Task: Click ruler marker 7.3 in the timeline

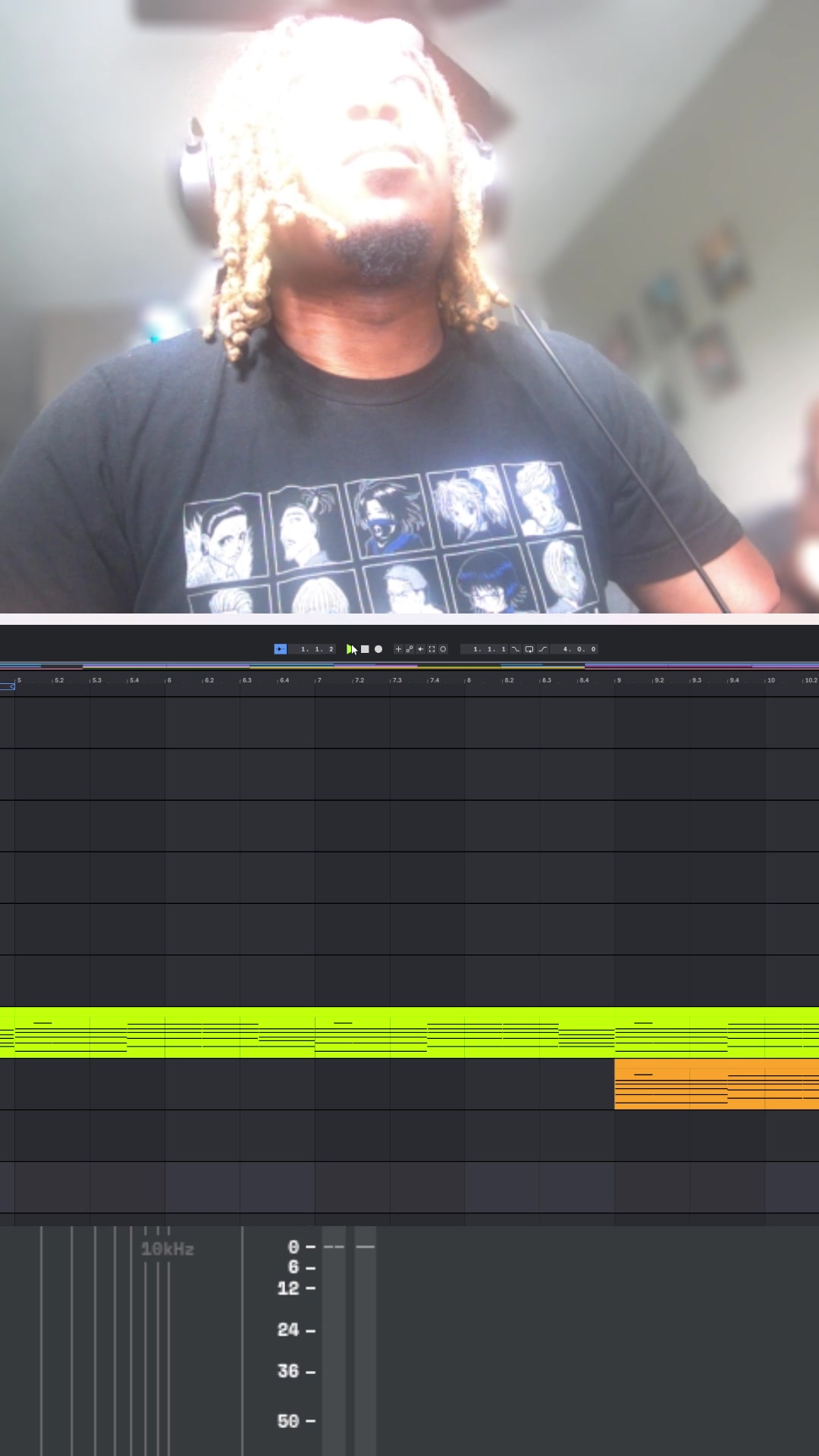Action: coord(397,680)
